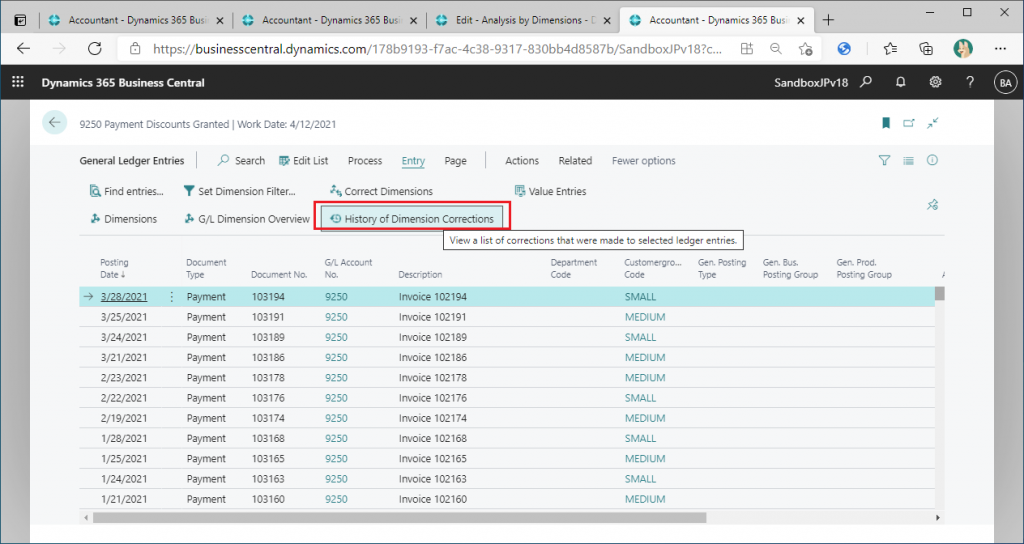Image resolution: width=1024 pixels, height=544 pixels.
Task: Open a new browser tab
Action: pos(828,20)
